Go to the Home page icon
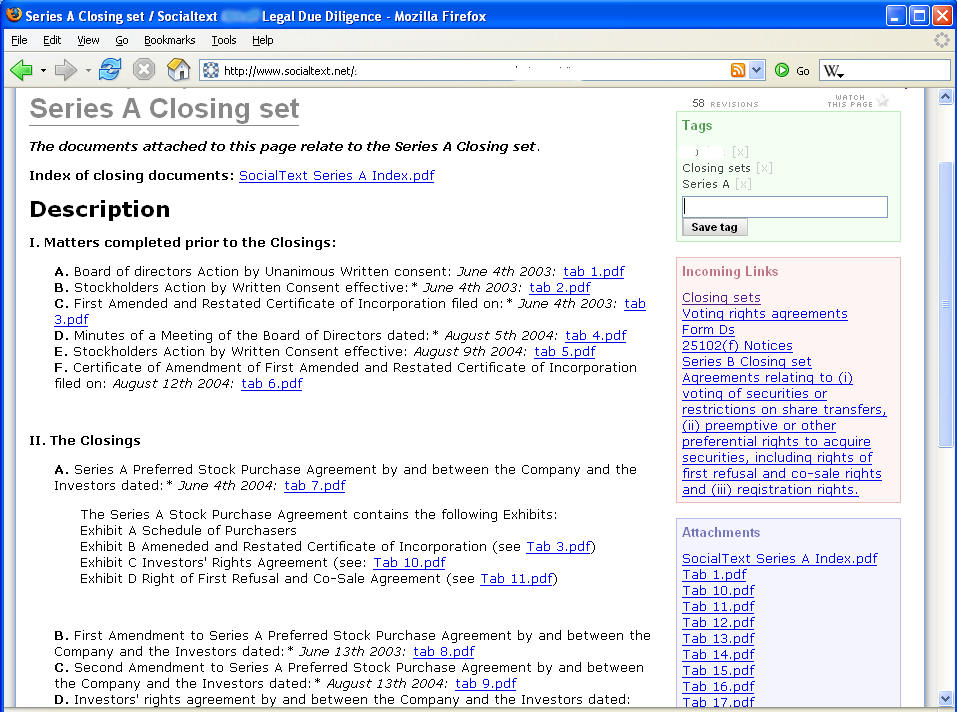Image resolution: width=957 pixels, height=712 pixels. (x=178, y=70)
